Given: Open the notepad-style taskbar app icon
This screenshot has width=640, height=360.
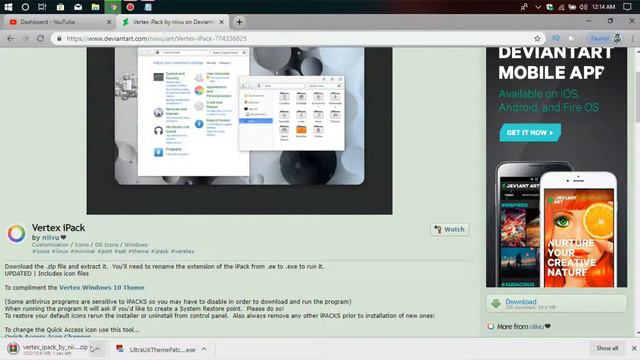Looking at the screenshot, I should [x=148, y=7].
